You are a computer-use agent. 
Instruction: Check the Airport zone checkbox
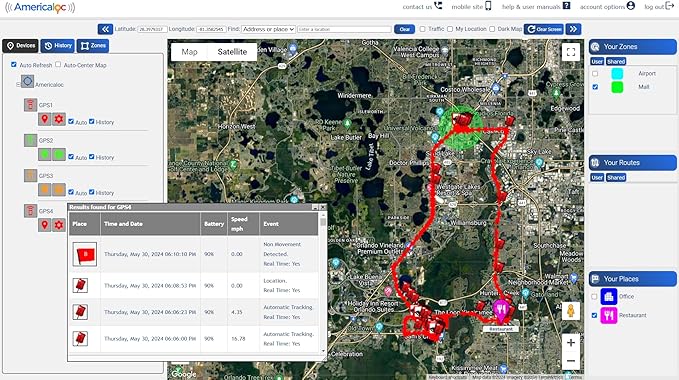coord(595,74)
